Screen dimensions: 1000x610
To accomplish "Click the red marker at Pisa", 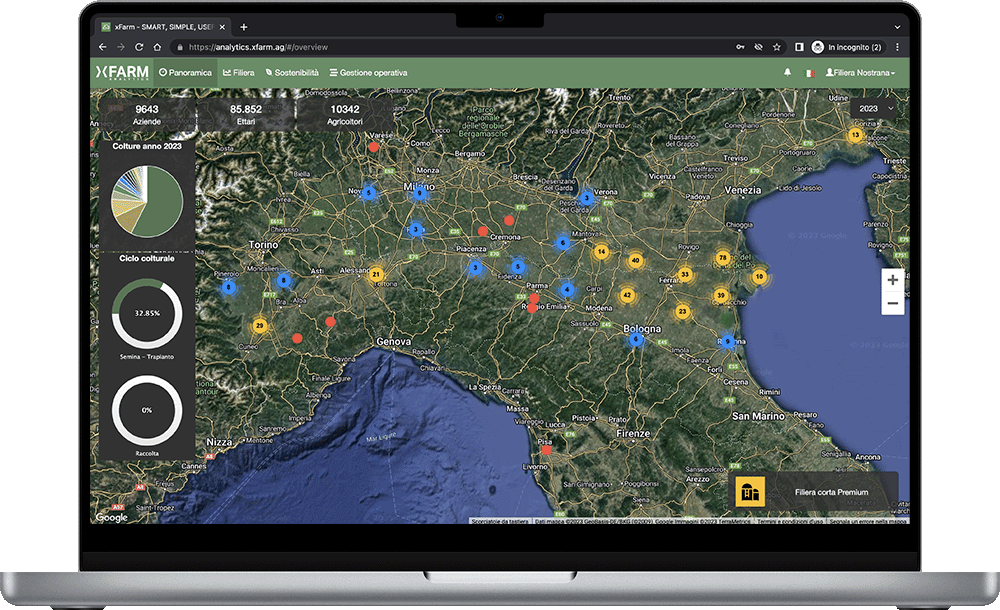I will pyautogui.click(x=547, y=450).
